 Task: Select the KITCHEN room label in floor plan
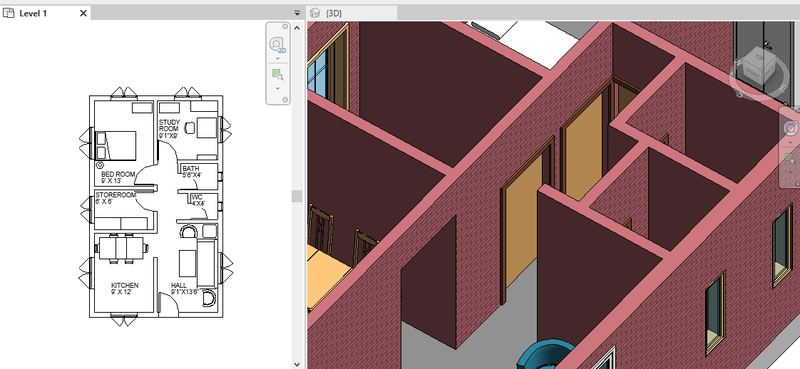124,285
